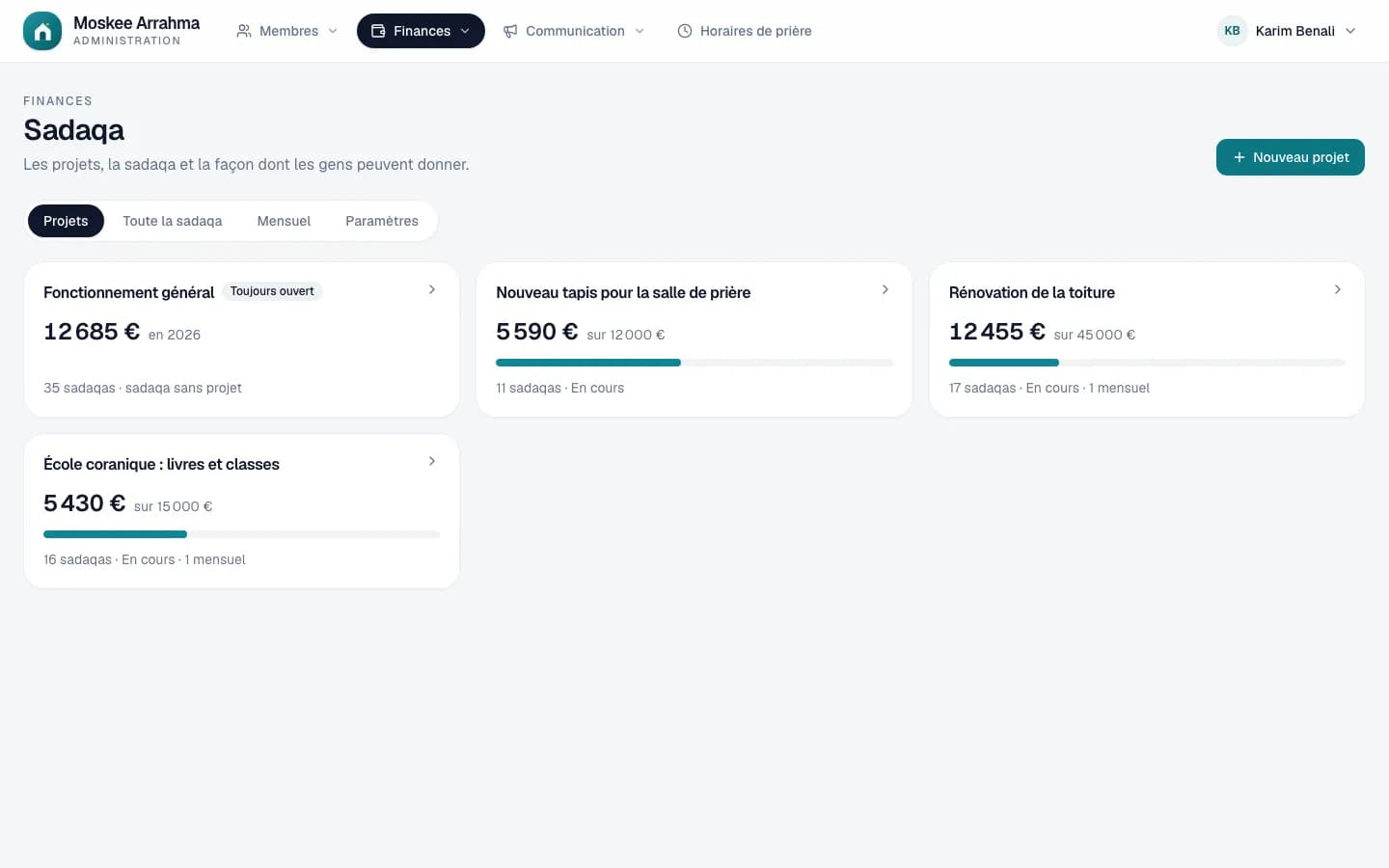Click the plus icon in Nouveau projet
1389x868 pixels.
point(1239,157)
